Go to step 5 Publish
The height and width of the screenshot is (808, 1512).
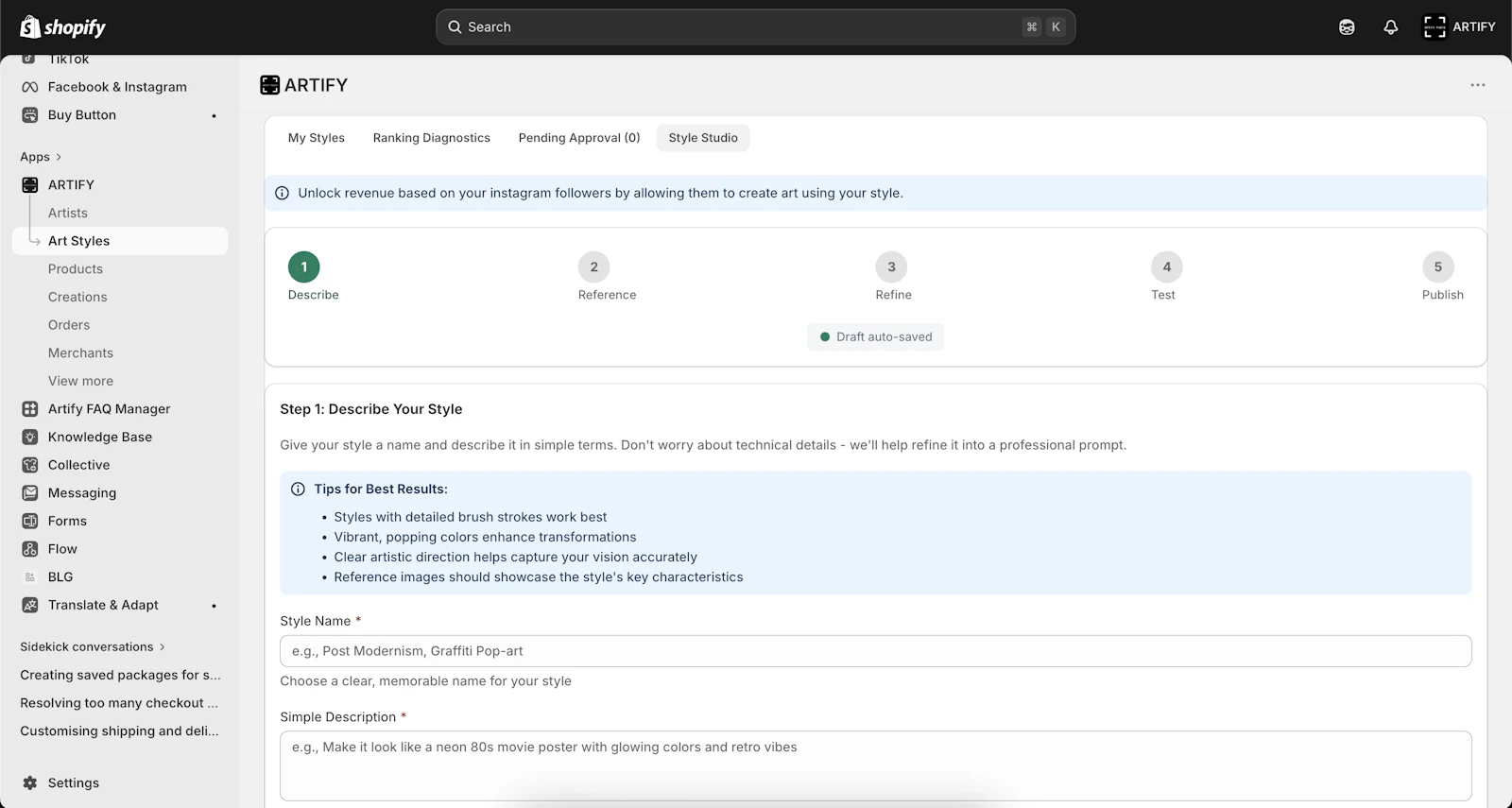click(1438, 267)
